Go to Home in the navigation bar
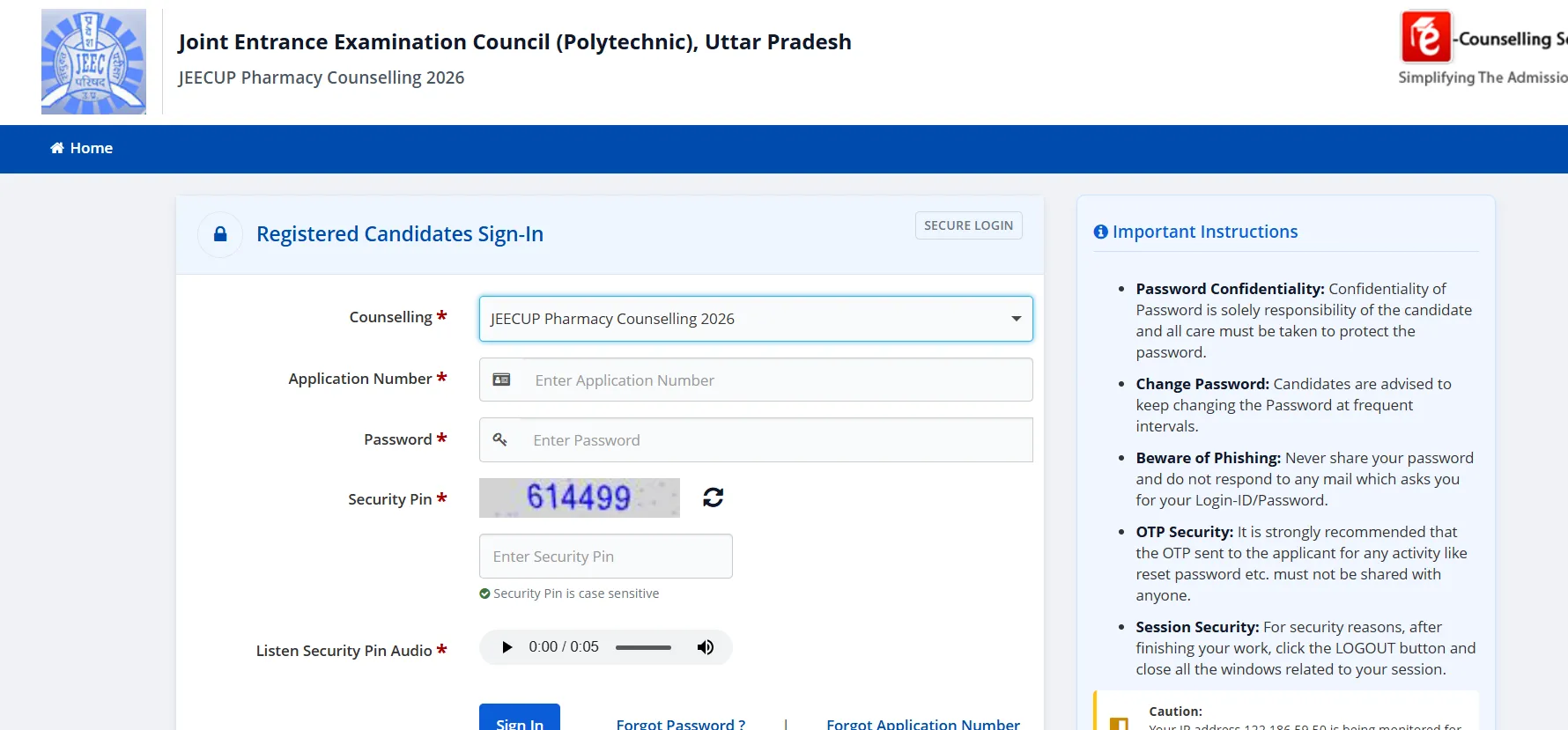Image resolution: width=1568 pixels, height=730 pixels. coord(82,148)
